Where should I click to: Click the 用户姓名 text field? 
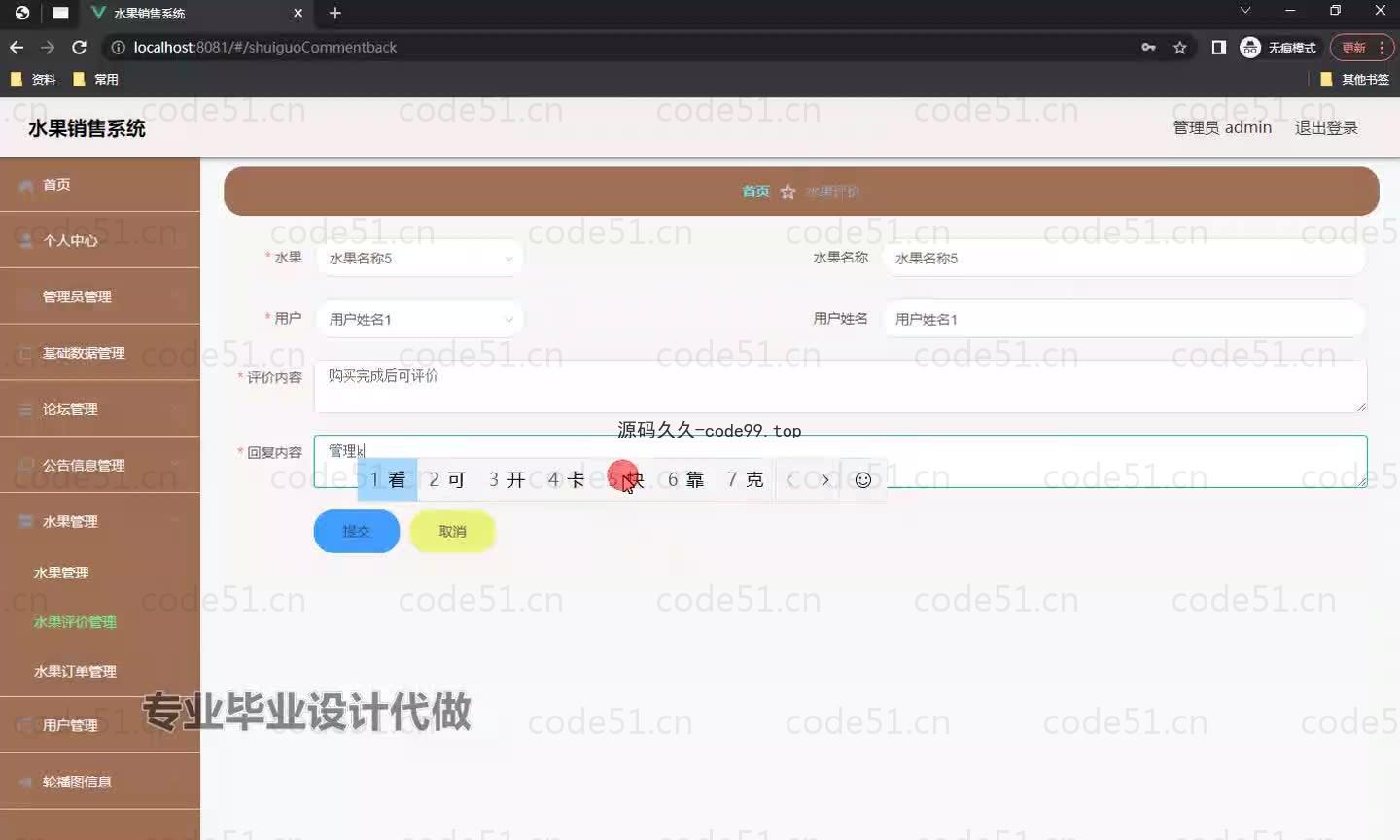(x=1123, y=319)
